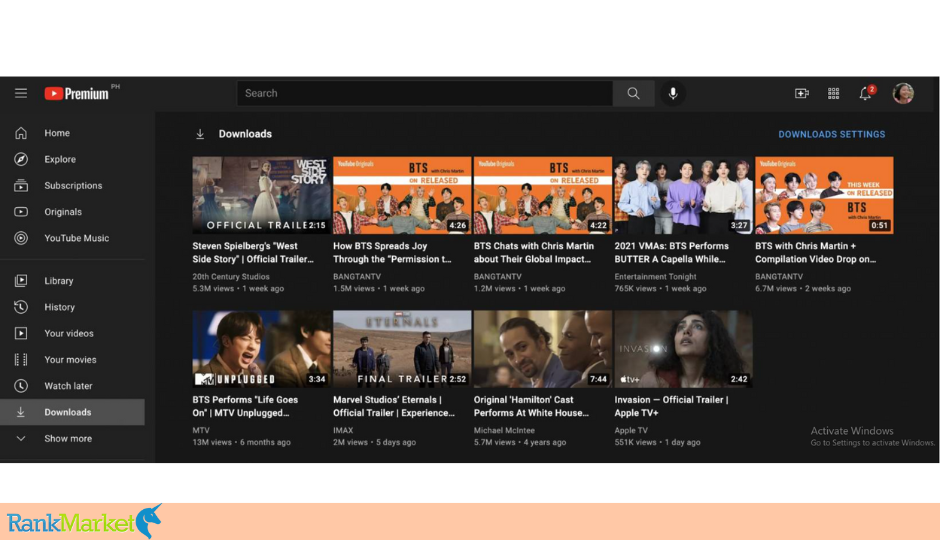Open the account profile avatar
The image size is (940, 540).
coord(903,93)
